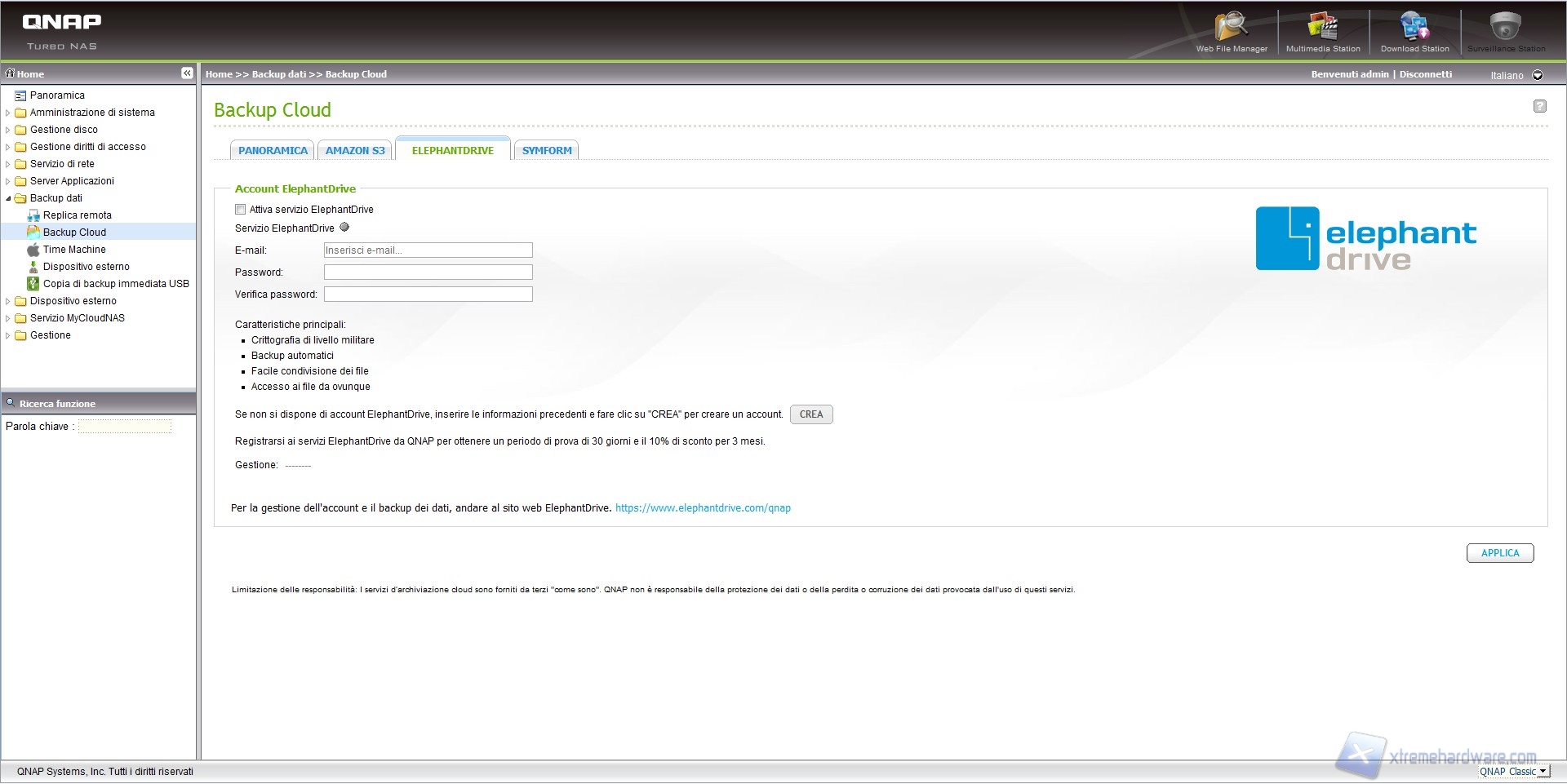Enable Attiva servizio ElephantDrive checkbox
This screenshot has width=1567, height=784.
click(240, 210)
